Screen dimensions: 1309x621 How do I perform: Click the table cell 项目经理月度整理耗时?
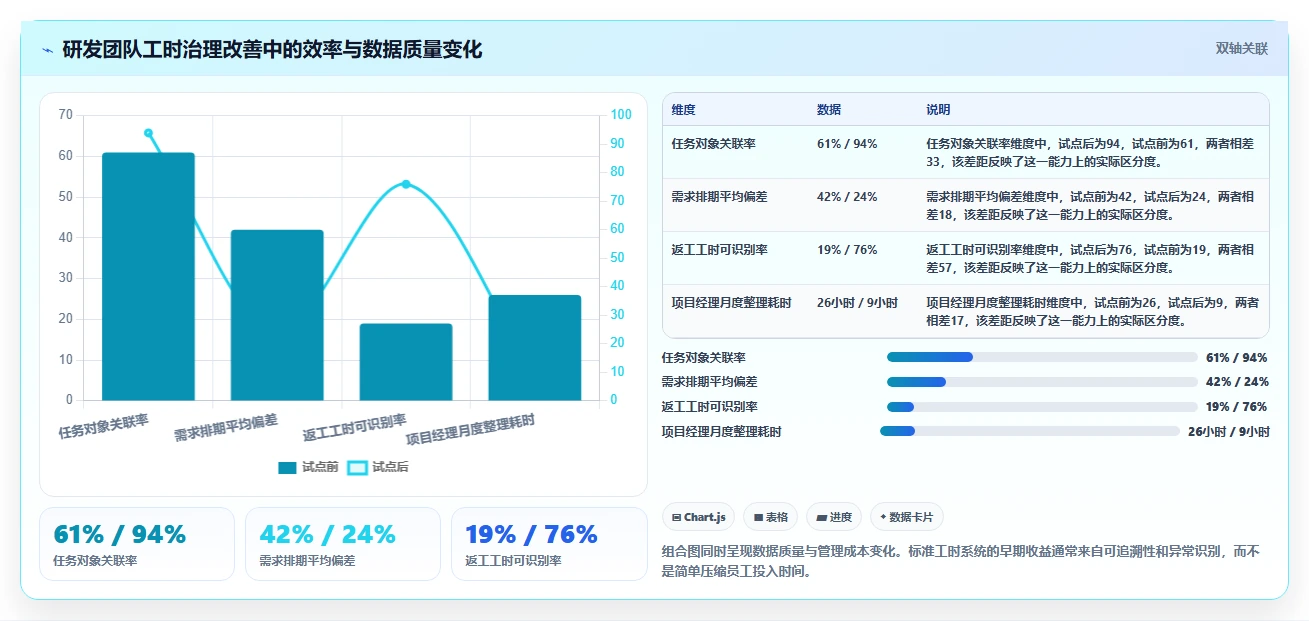point(732,303)
